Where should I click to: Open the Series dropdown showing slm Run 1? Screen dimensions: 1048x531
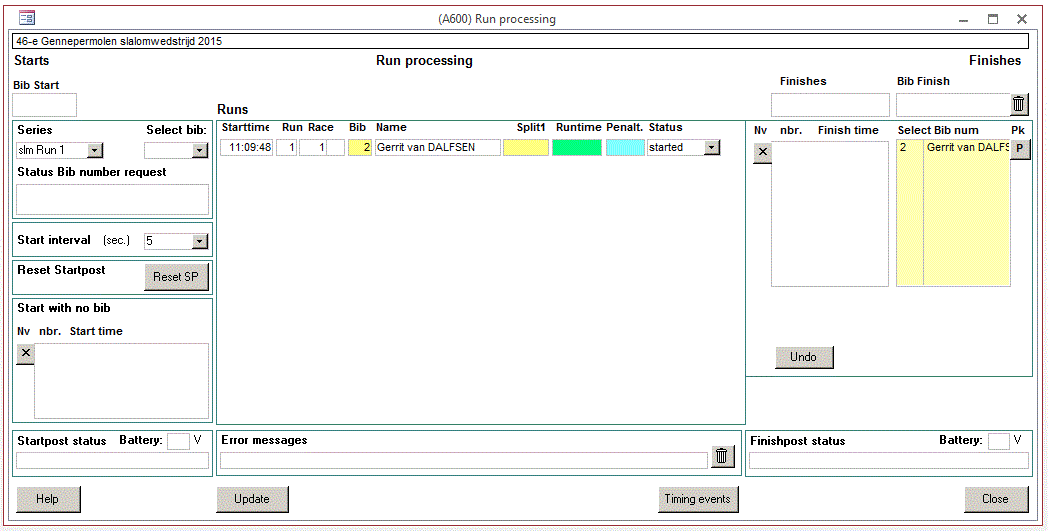pos(95,150)
